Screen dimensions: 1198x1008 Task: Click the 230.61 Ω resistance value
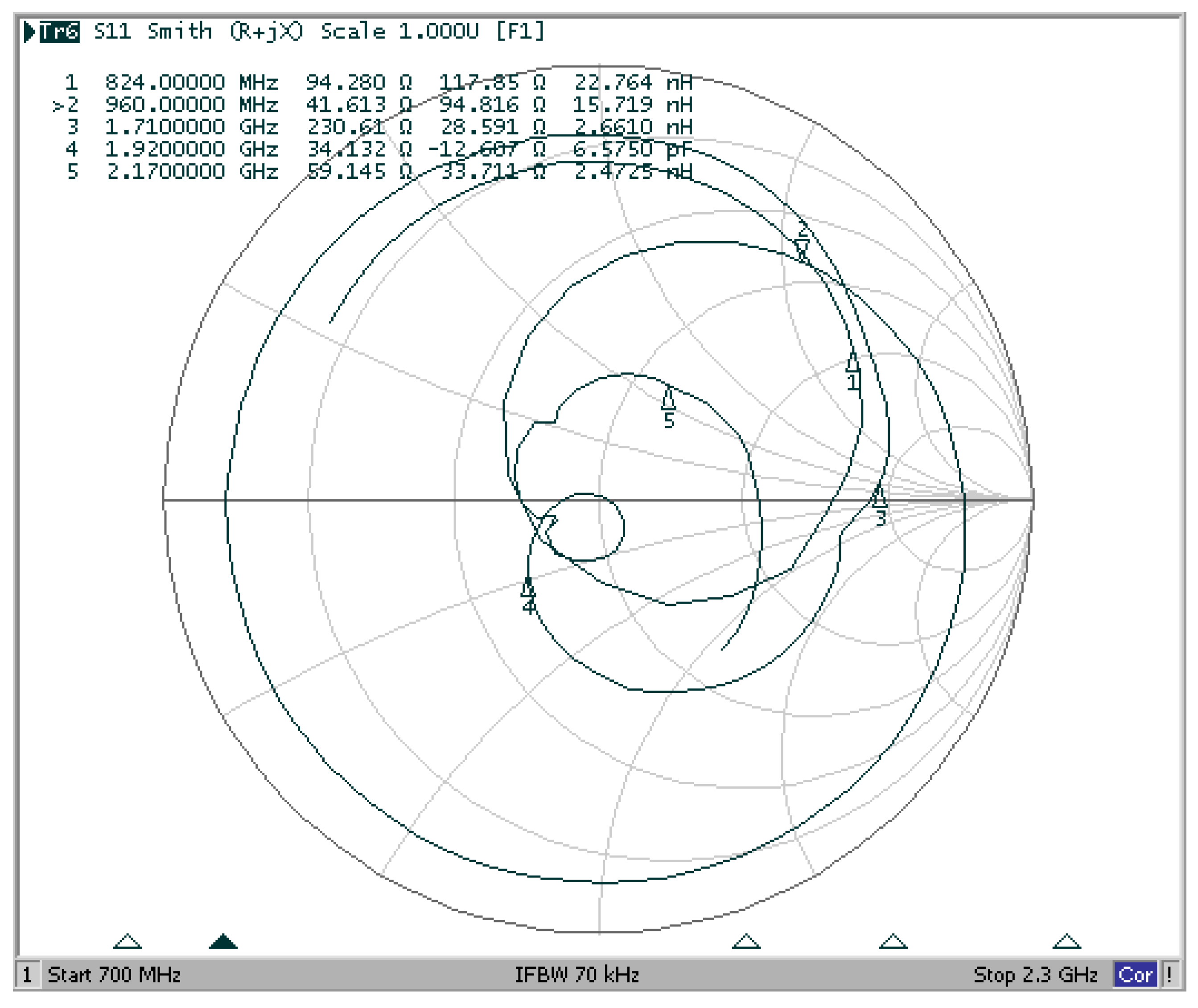click(x=359, y=127)
